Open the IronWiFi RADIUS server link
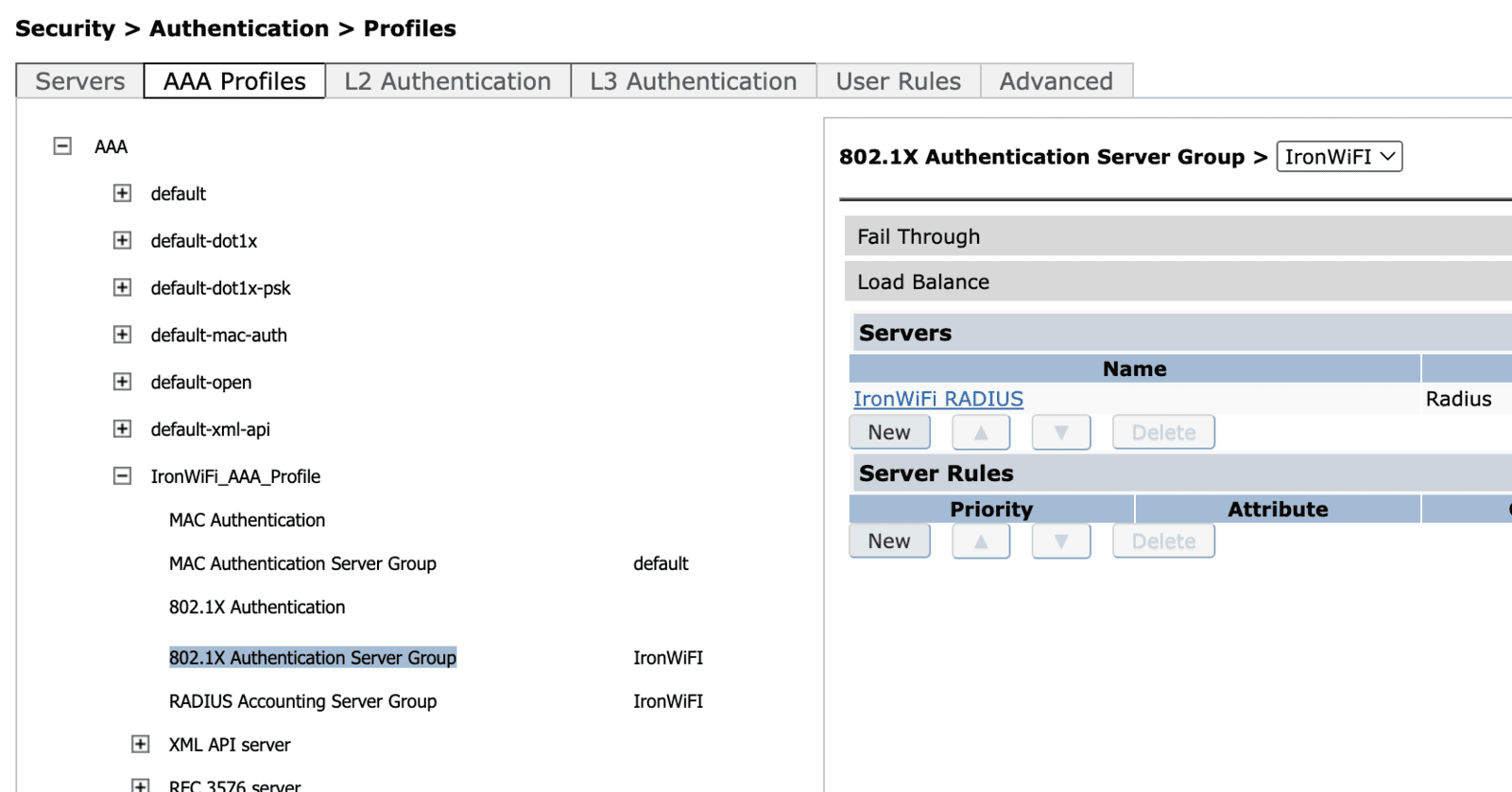Viewport: 1512px width, 792px height. pos(937,399)
